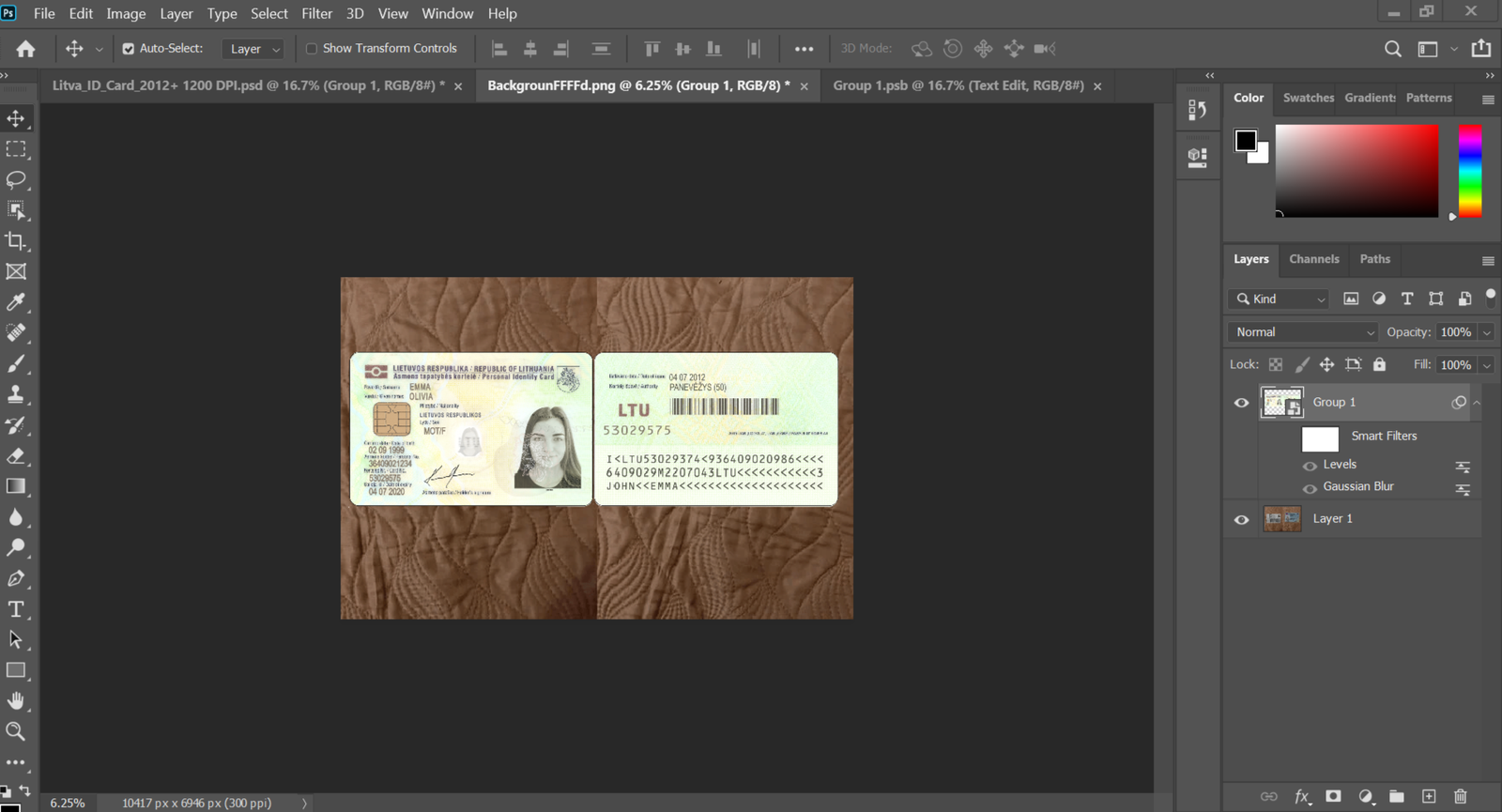Switch to Group 1.psb document tab
Viewport: 1502px width, 812px height.
point(958,85)
